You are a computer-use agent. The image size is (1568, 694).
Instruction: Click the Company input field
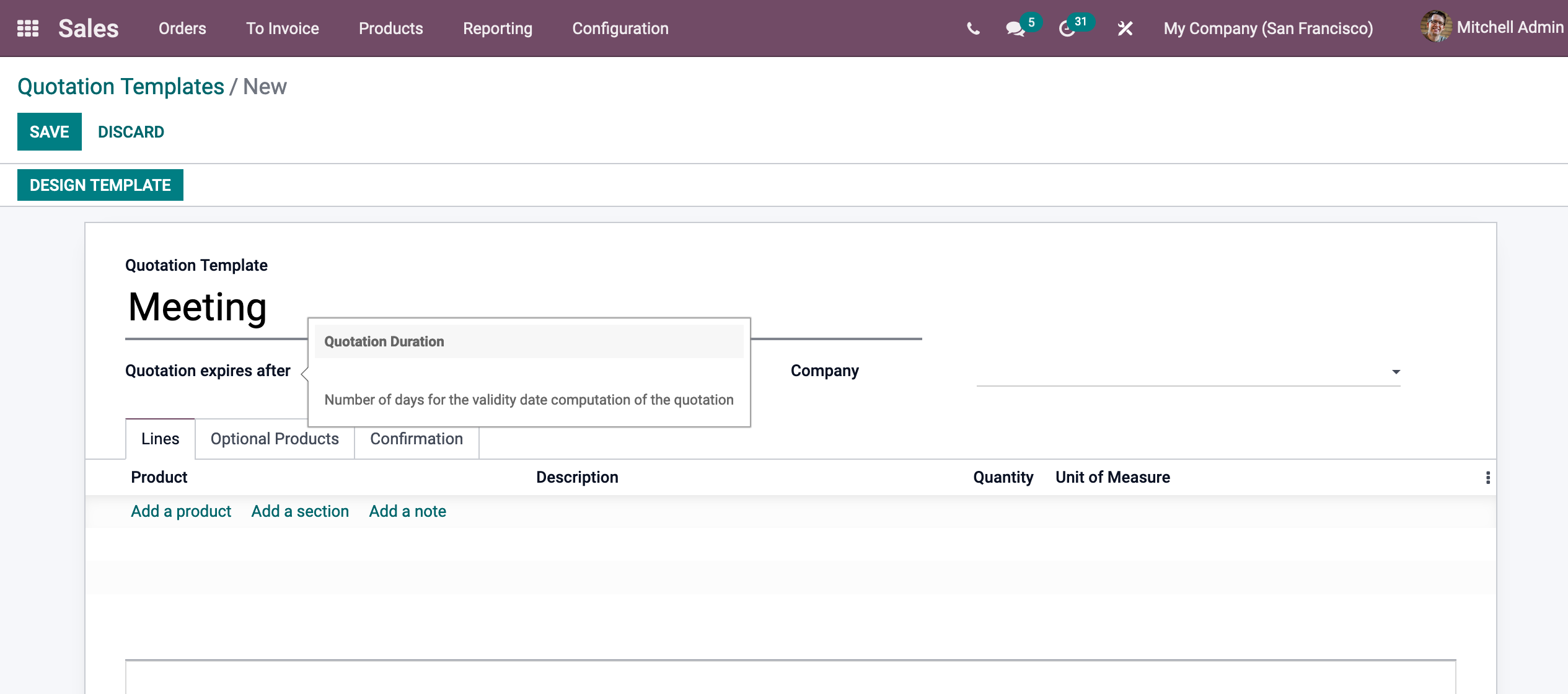[x=1188, y=371]
